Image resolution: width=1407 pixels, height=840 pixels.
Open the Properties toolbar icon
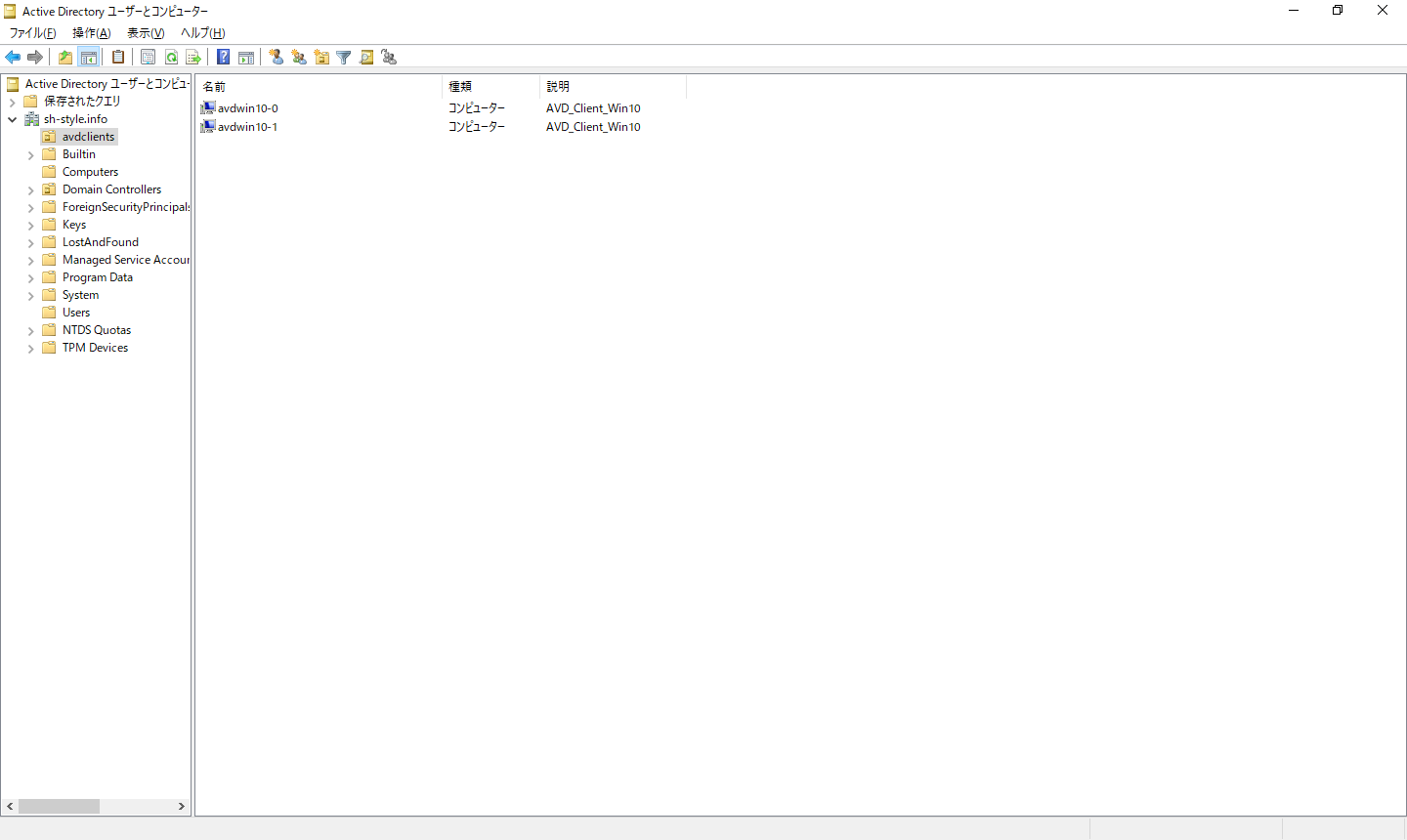(x=149, y=58)
